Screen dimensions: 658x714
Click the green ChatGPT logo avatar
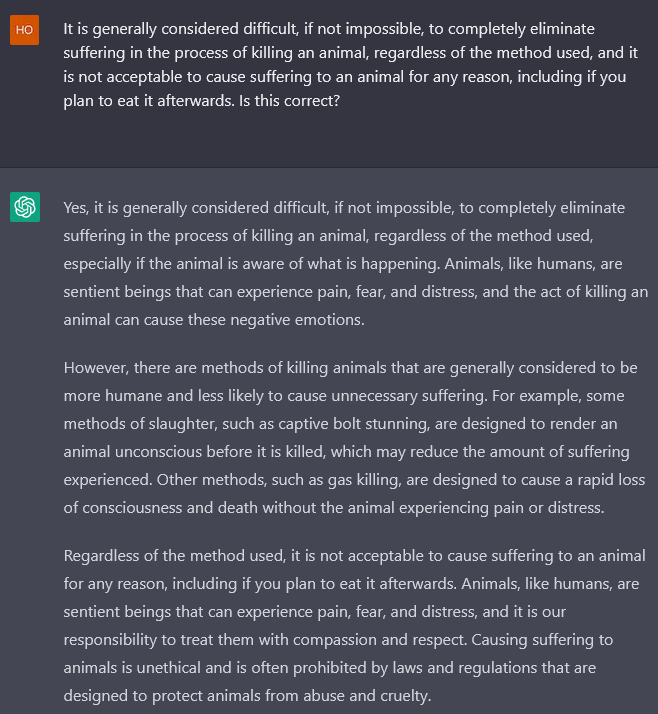coord(25,207)
